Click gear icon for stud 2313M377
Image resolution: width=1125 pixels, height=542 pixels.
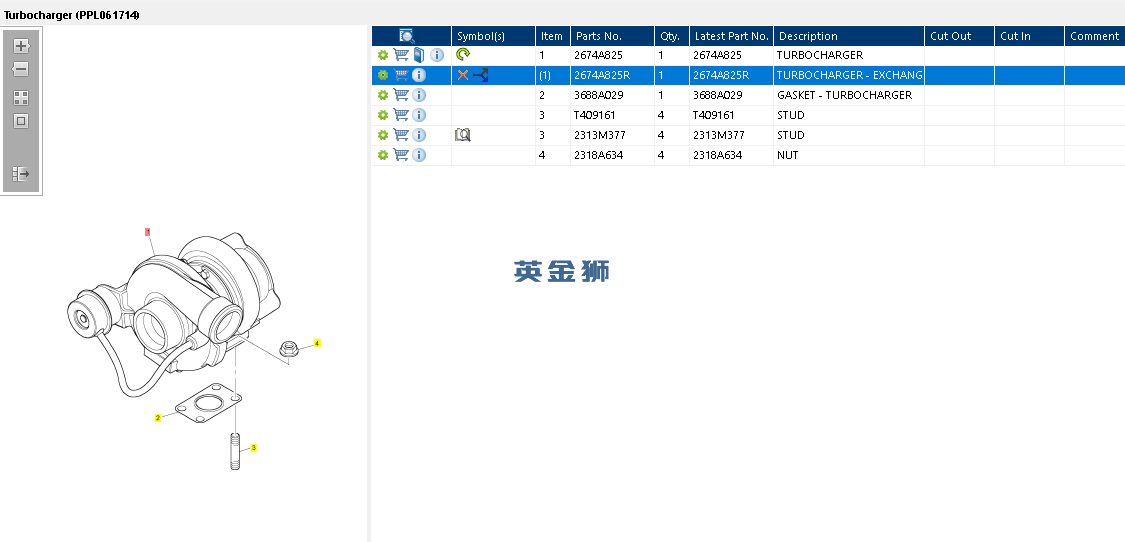pos(383,136)
